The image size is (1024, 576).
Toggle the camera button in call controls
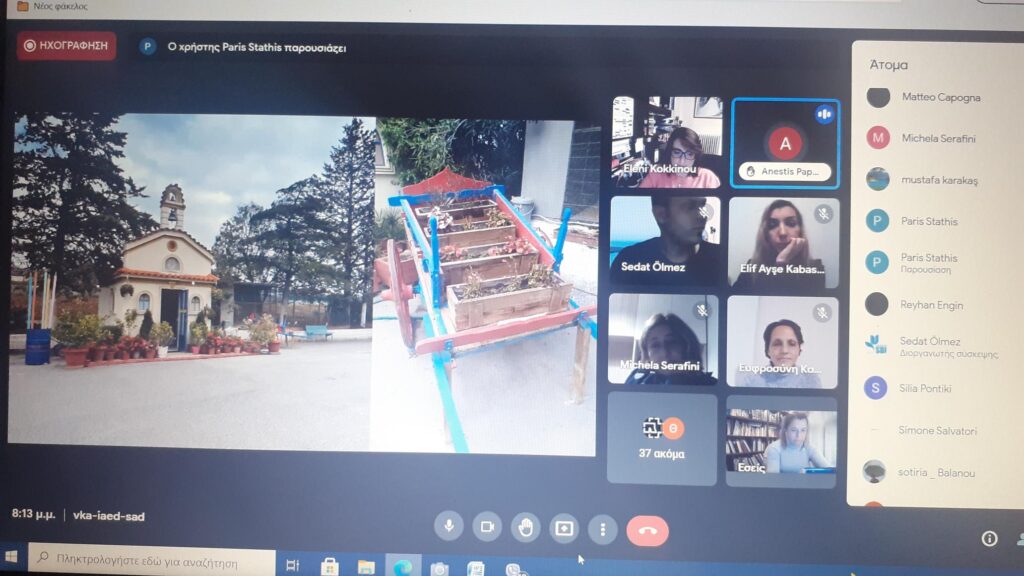[x=487, y=527]
